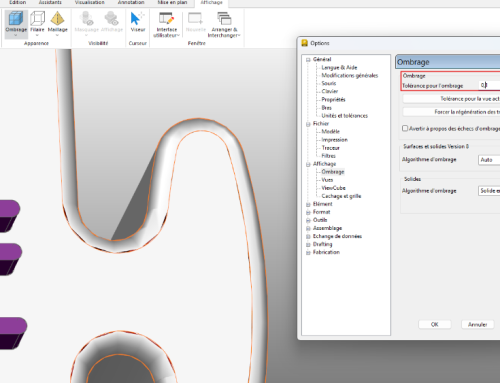This screenshot has height=383, width=500.
Task: Select Clavier in options tree
Action: [x=330, y=91]
